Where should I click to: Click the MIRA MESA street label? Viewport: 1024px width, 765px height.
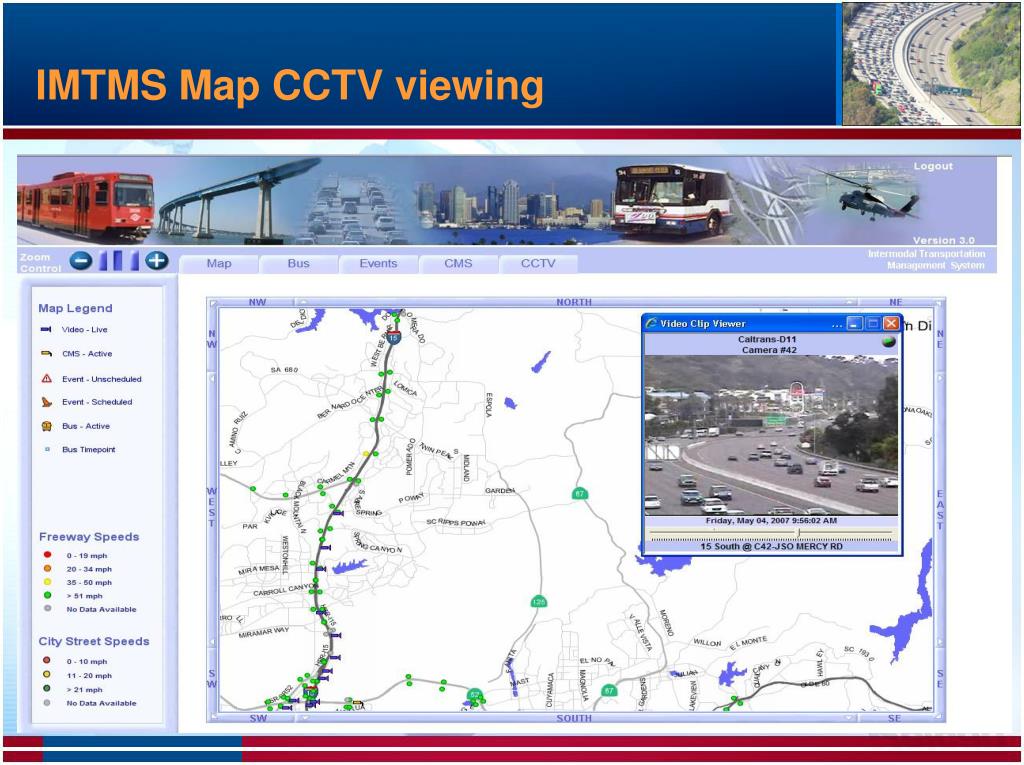click(x=259, y=570)
